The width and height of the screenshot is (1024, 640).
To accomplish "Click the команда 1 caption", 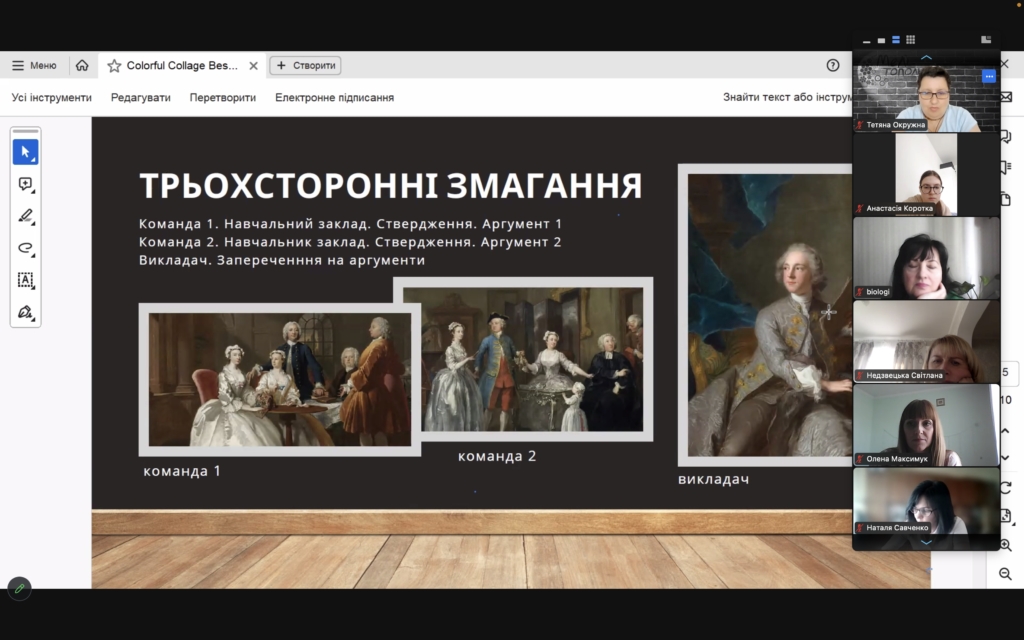I will pyautogui.click(x=182, y=471).
